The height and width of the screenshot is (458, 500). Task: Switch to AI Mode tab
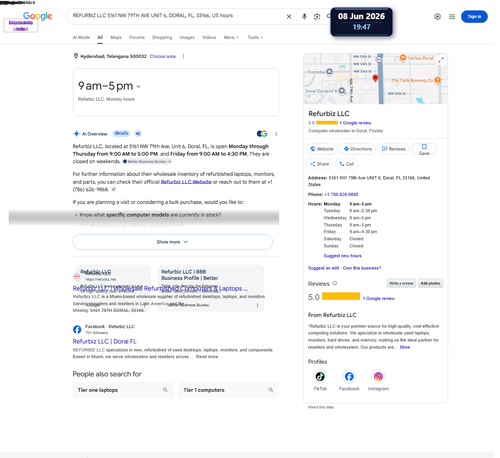pyautogui.click(x=81, y=37)
